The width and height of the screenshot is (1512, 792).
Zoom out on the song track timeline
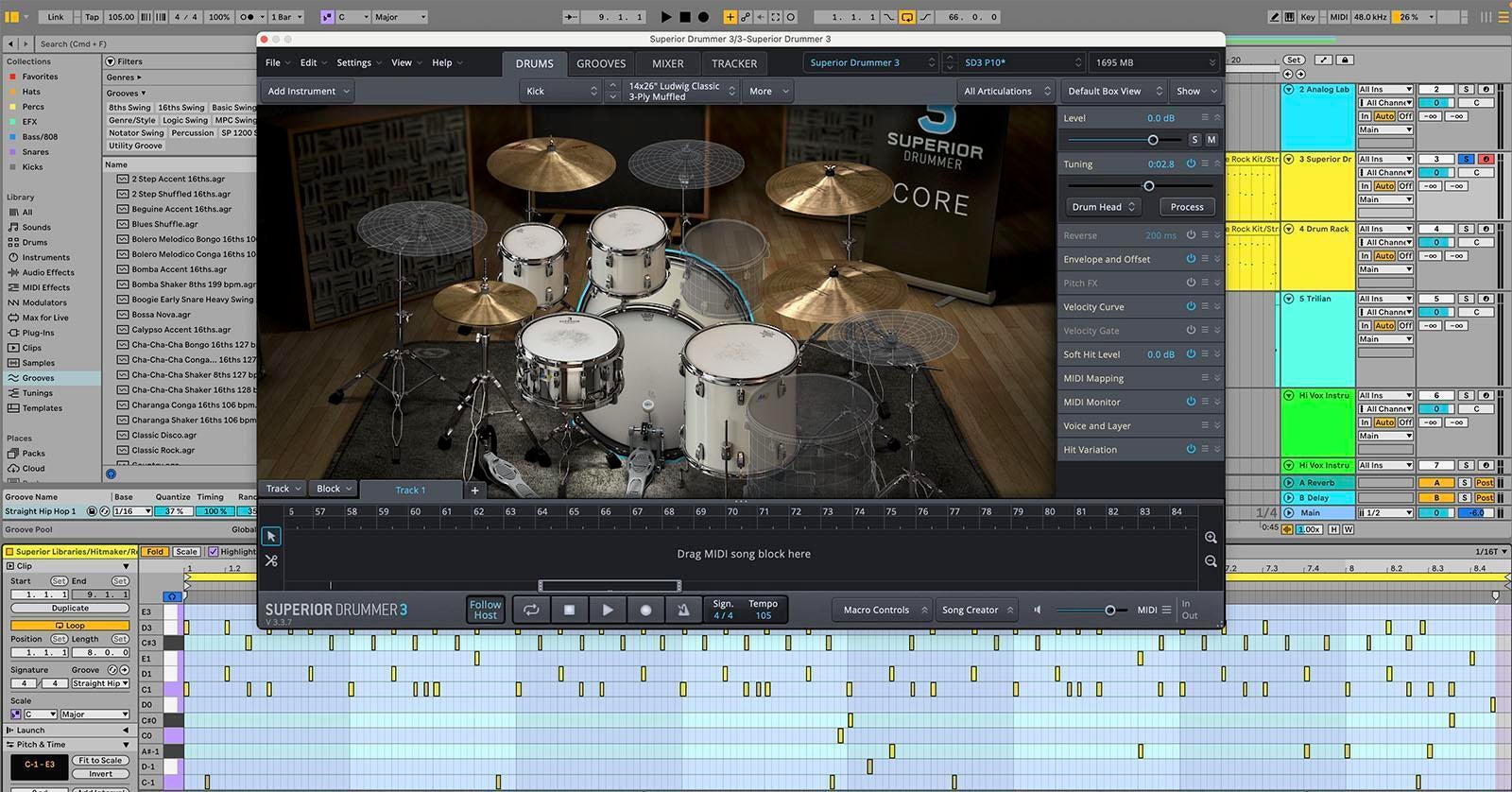click(x=1211, y=560)
